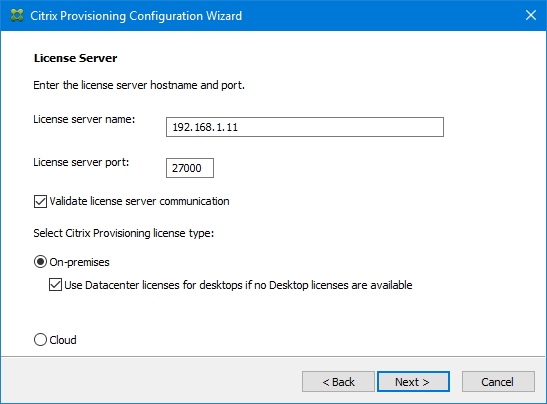The image size is (547, 404).
Task: Click the 'License Server' heading text
Action: click(x=75, y=58)
